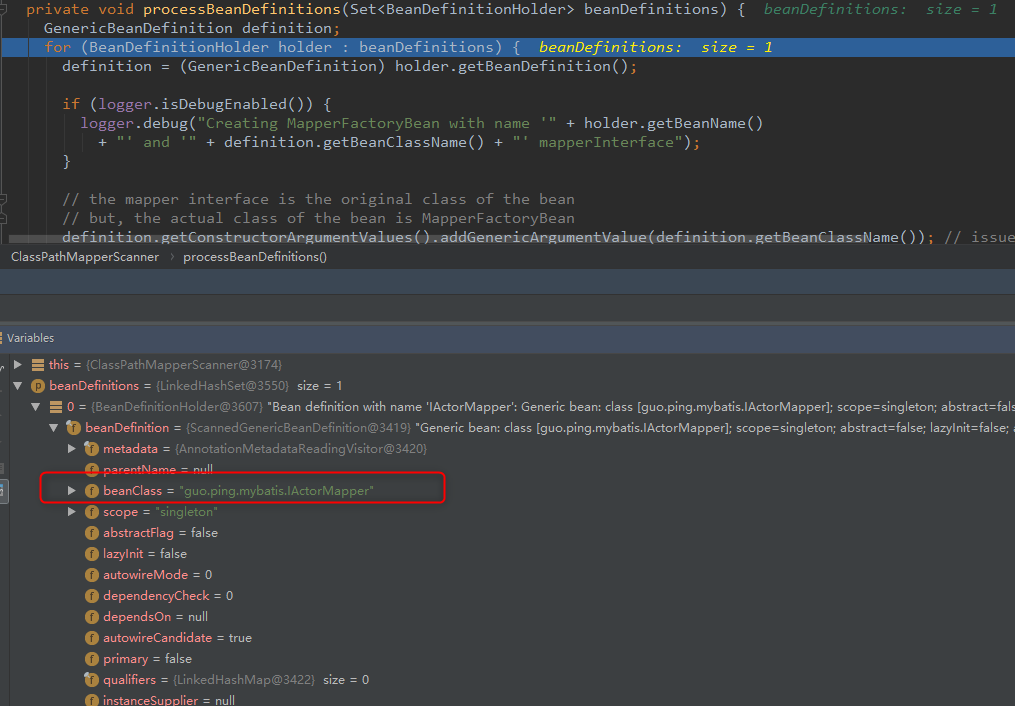Click the field icon beside autowireMode

click(x=92, y=575)
